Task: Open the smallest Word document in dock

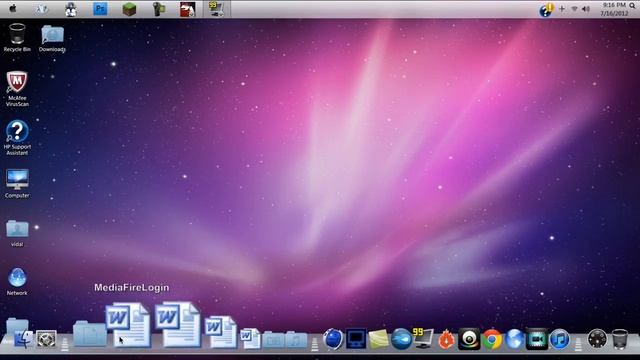Action: pos(250,338)
